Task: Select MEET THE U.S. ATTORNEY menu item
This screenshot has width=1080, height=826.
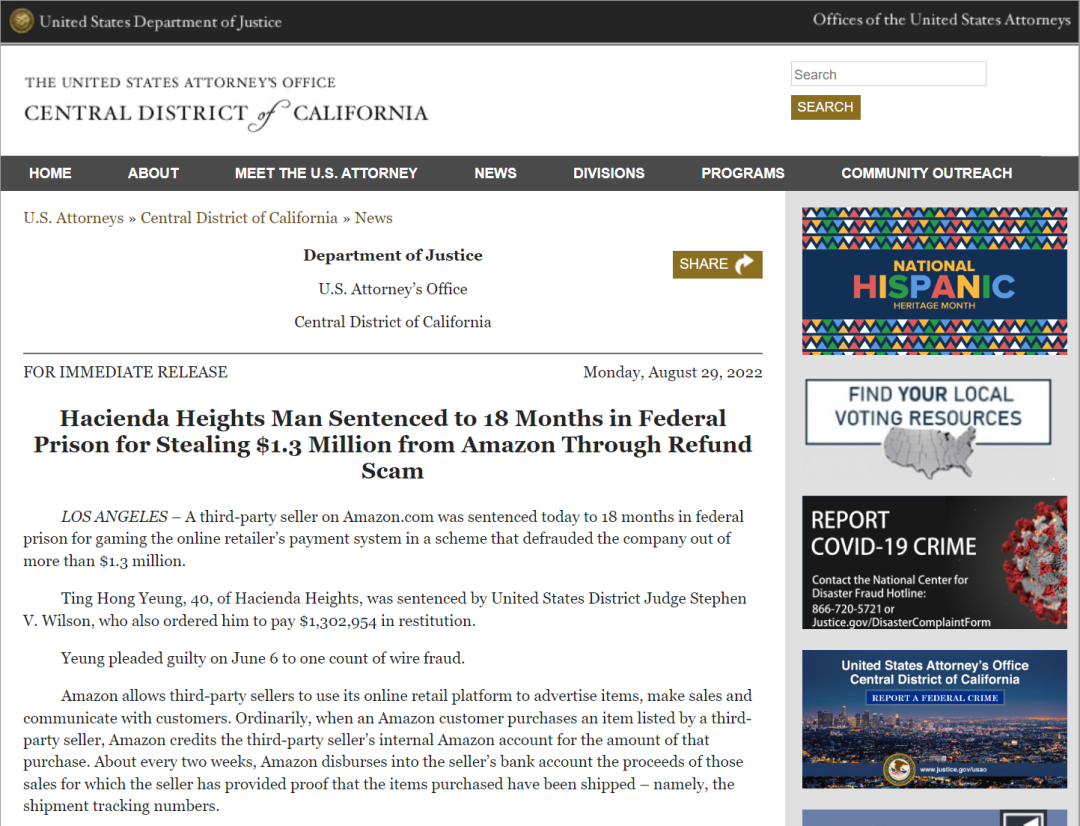Action: click(326, 174)
